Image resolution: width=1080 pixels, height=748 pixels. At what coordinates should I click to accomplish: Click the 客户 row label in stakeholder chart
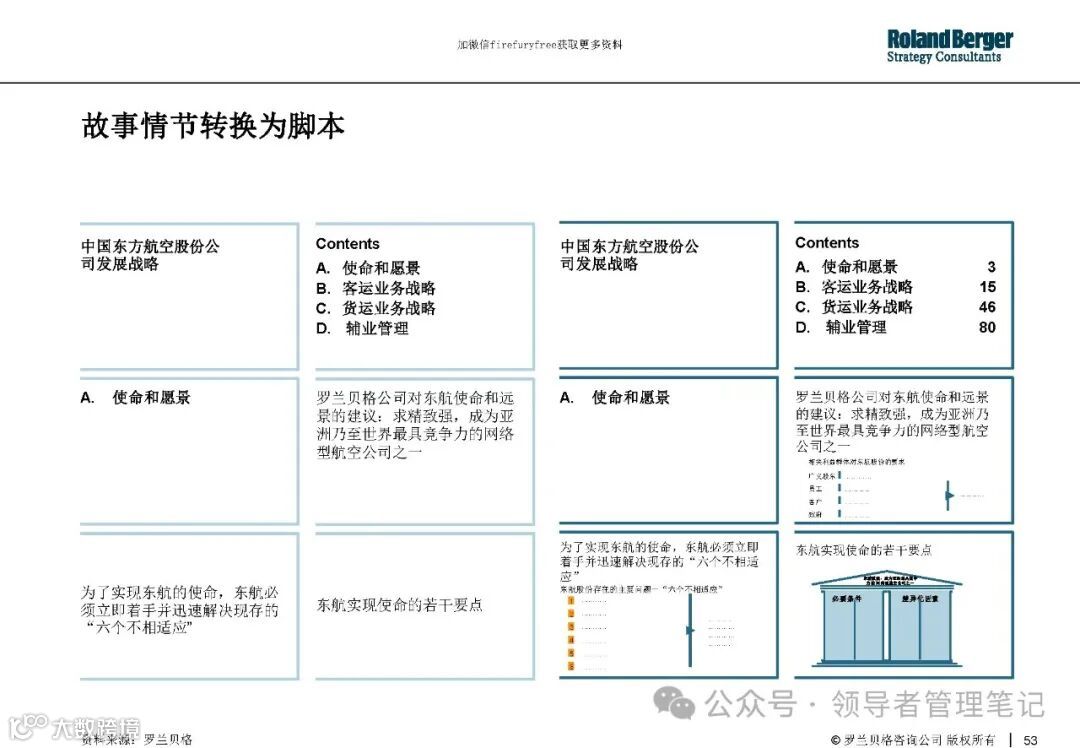pyautogui.click(x=815, y=501)
